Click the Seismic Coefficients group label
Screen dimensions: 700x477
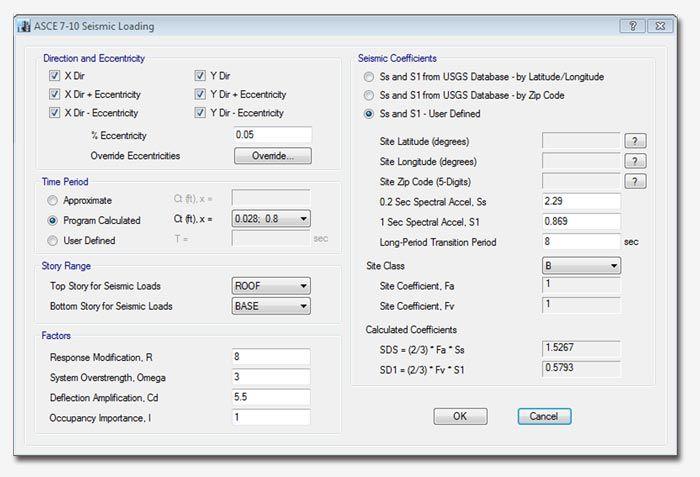click(x=397, y=59)
